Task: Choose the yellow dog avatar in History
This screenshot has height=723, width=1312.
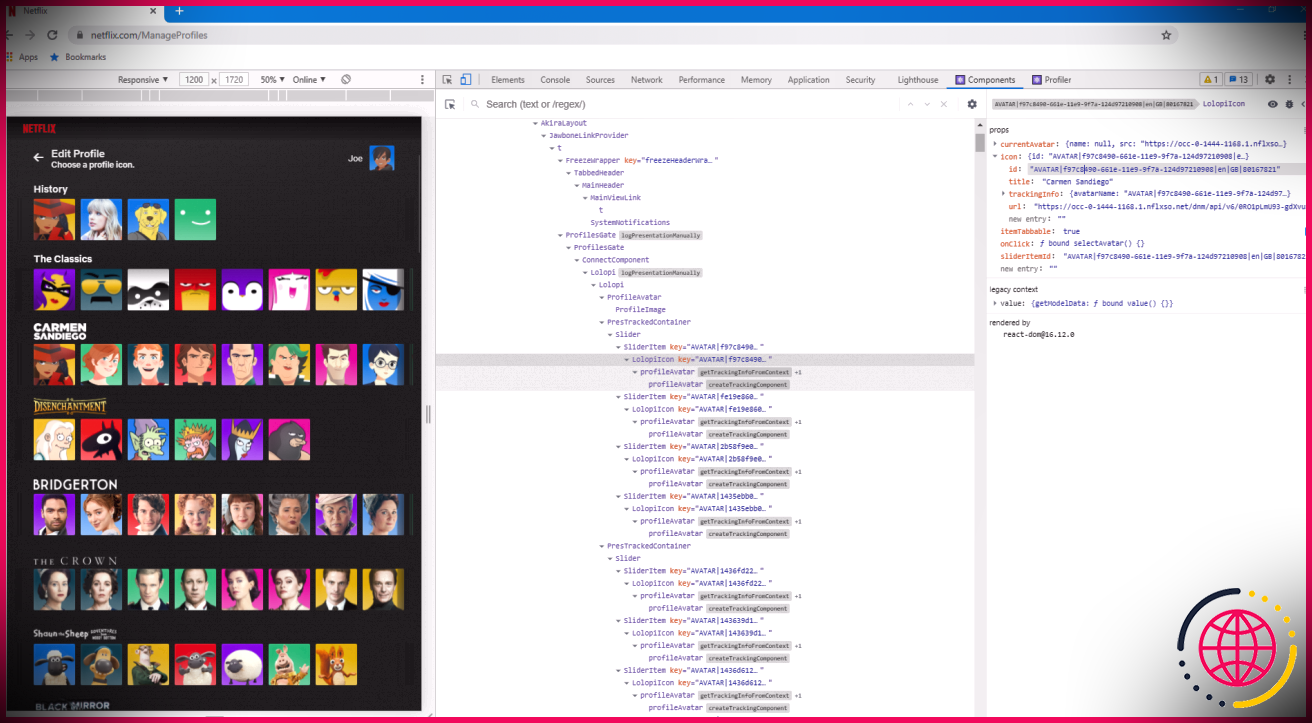Action: pyautogui.click(x=148, y=219)
